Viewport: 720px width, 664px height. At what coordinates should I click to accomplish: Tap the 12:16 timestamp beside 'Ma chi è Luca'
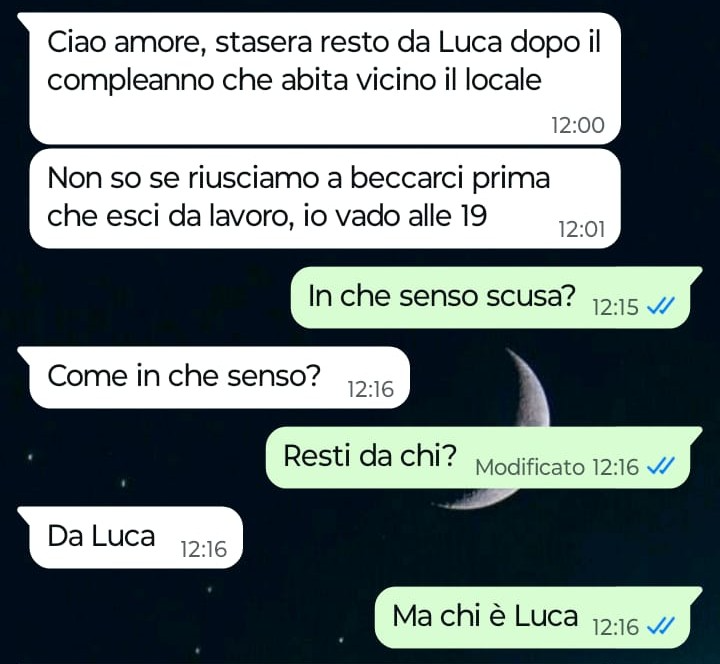pyautogui.click(x=615, y=627)
